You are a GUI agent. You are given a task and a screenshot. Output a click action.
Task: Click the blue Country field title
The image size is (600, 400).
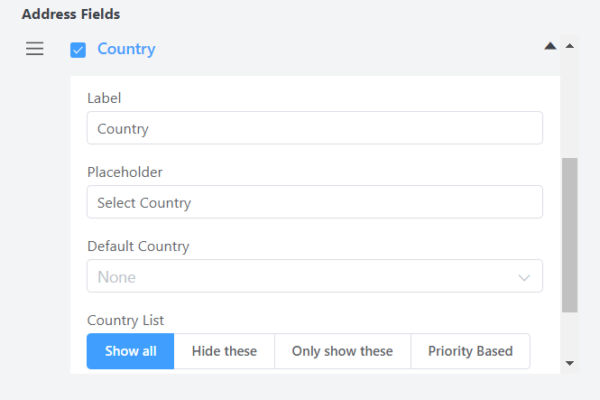[x=126, y=49]
